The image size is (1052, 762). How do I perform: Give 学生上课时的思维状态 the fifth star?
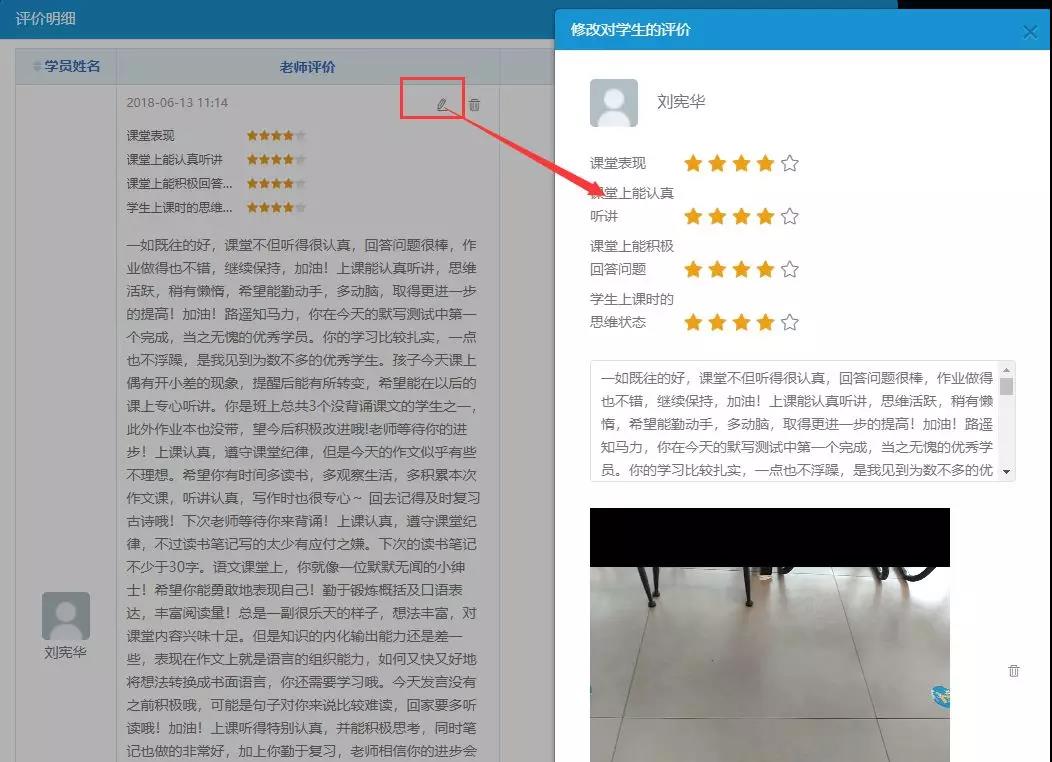point(790,322)
